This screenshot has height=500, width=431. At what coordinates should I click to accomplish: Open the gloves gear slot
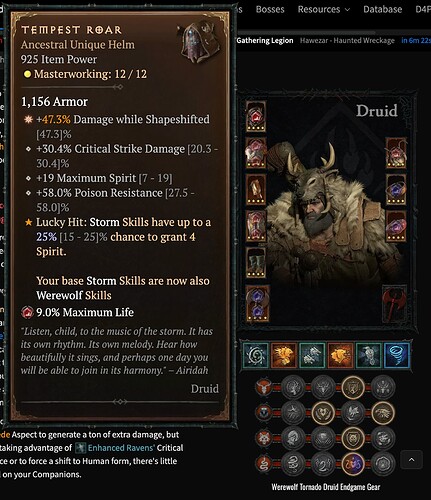pos(256,189)
